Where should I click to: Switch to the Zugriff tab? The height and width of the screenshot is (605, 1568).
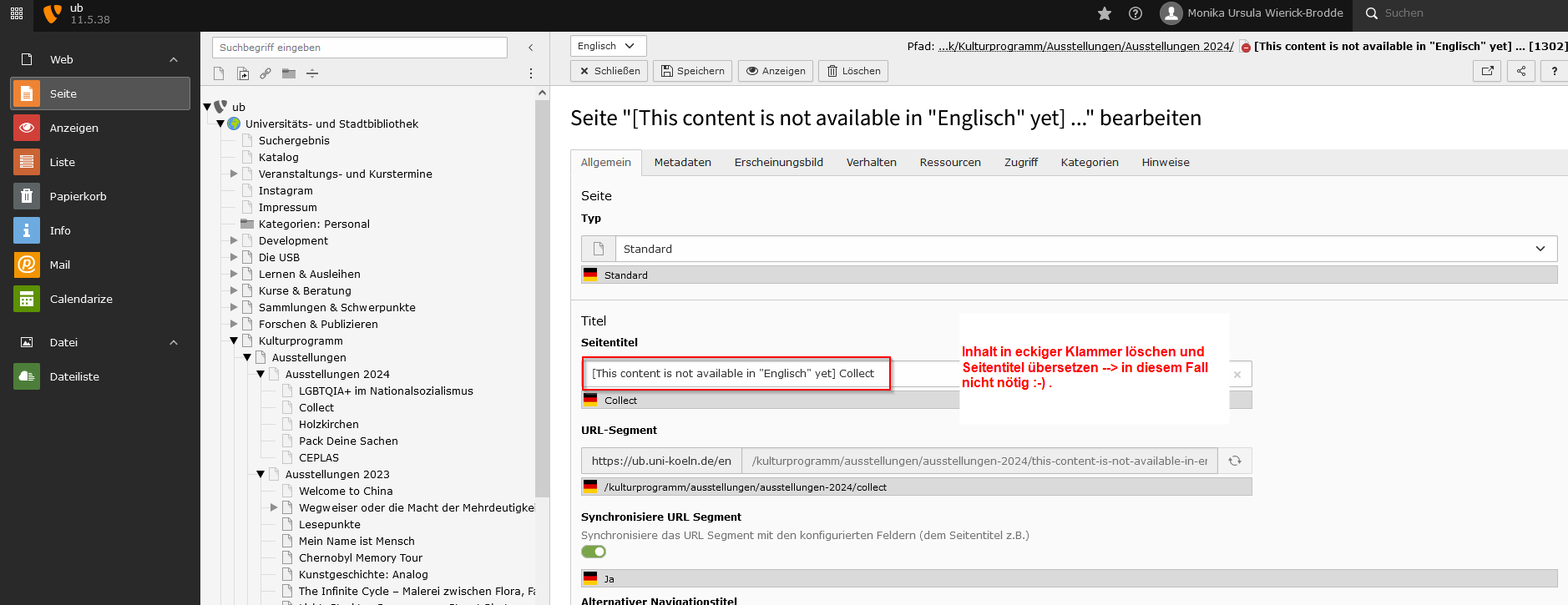pyautogui.click(x=1020, y=162)
